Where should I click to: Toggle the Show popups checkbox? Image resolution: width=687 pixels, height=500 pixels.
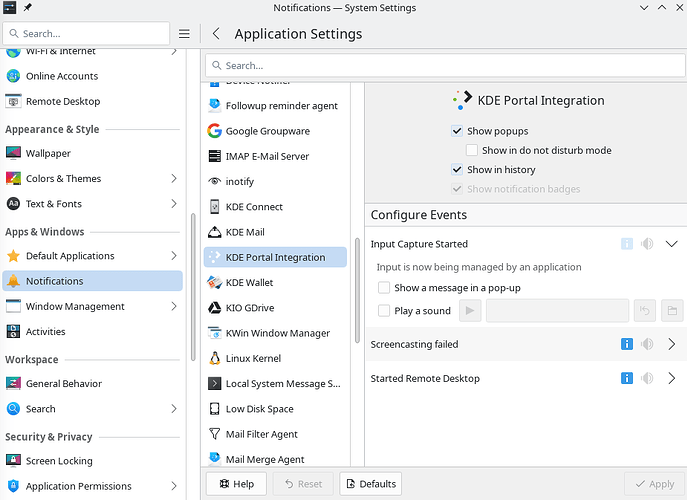[457, 131]
